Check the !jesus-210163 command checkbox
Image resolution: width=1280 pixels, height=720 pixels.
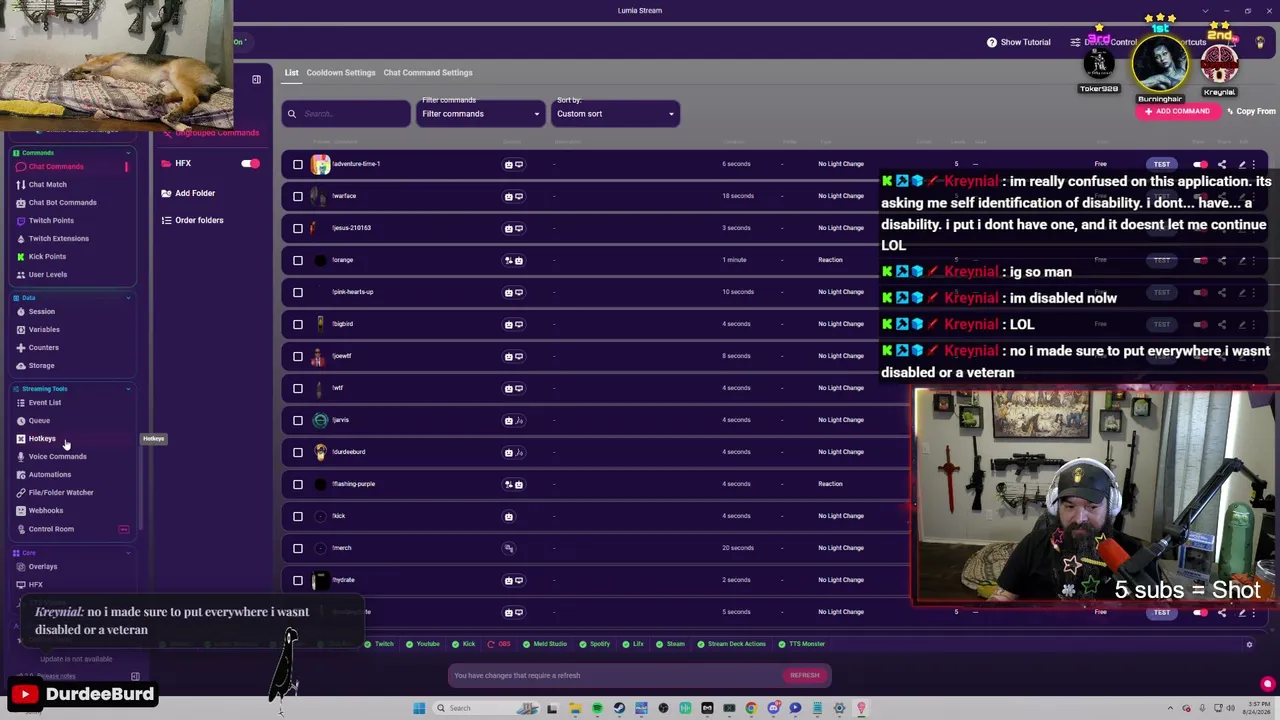click(297, 228)
